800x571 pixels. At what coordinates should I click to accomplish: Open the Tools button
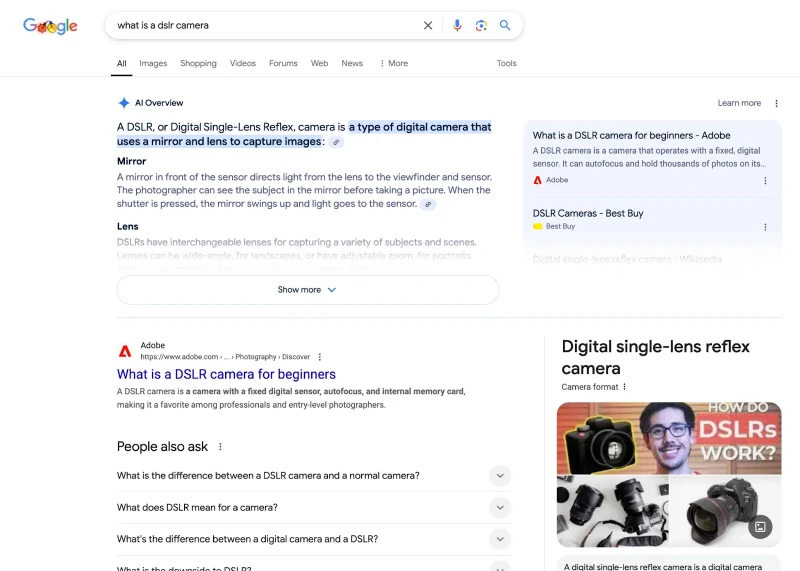pos(507,63)
